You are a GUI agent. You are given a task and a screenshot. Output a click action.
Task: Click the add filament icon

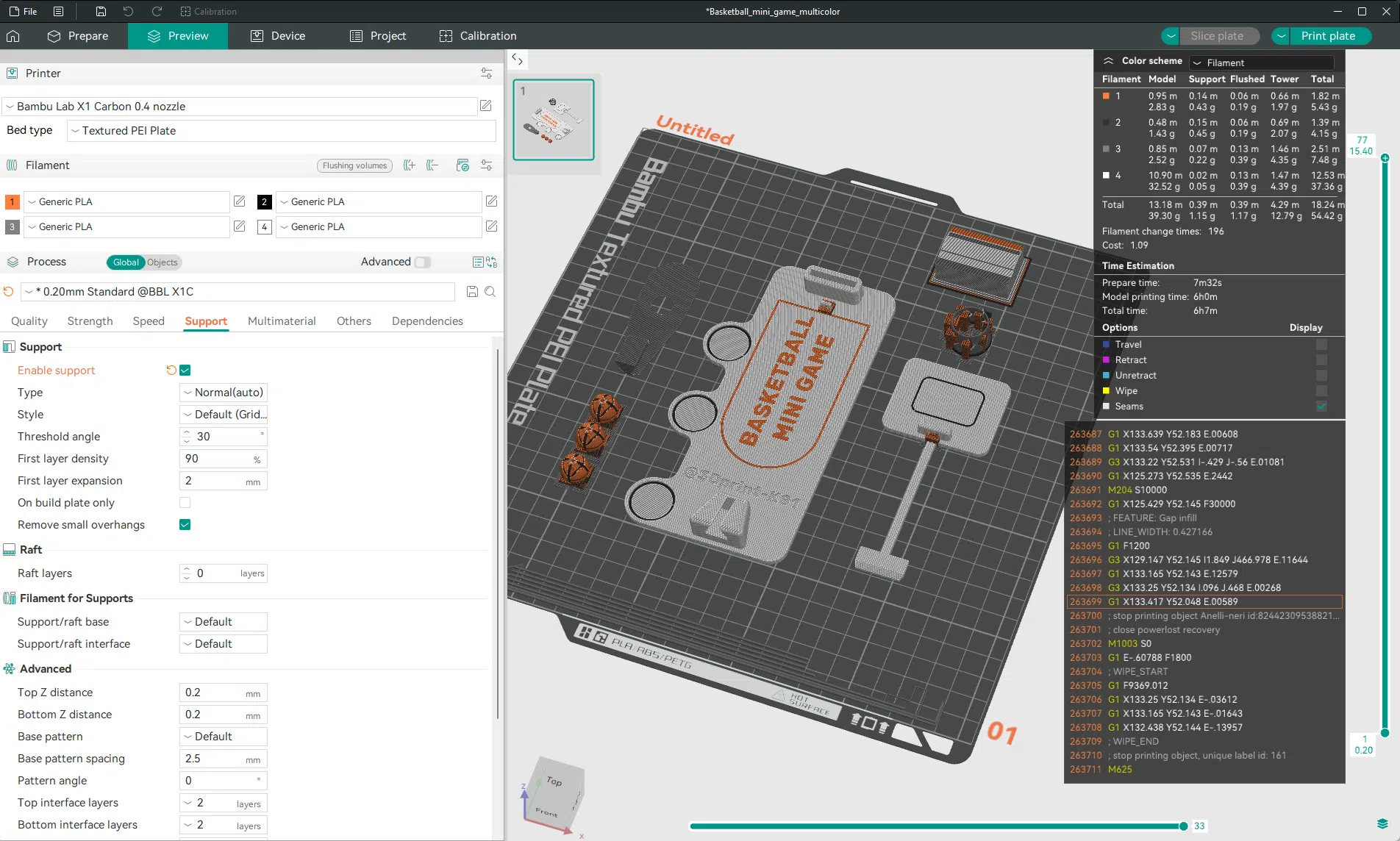point(410,165)
